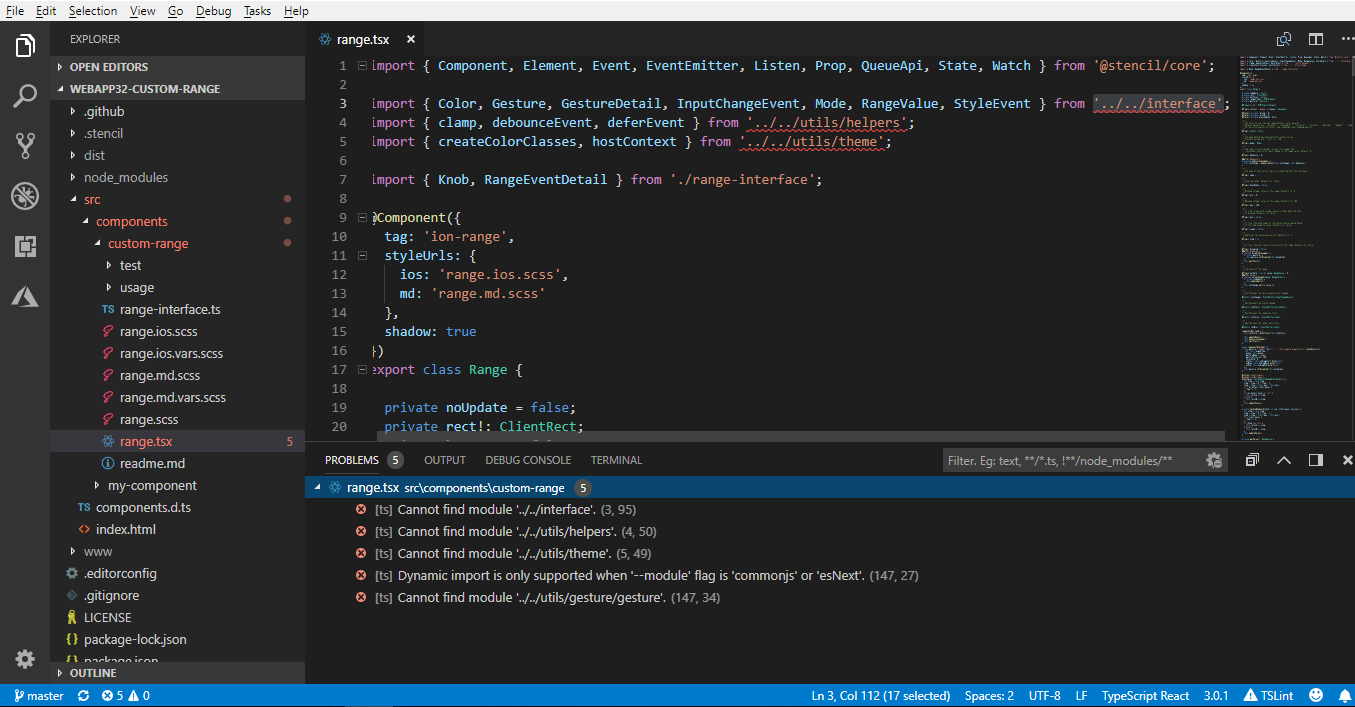Viewport: 1355px width, 707px height.
Task: Click the error icon beside the Dynamic import problem
Action: (361, 575)
